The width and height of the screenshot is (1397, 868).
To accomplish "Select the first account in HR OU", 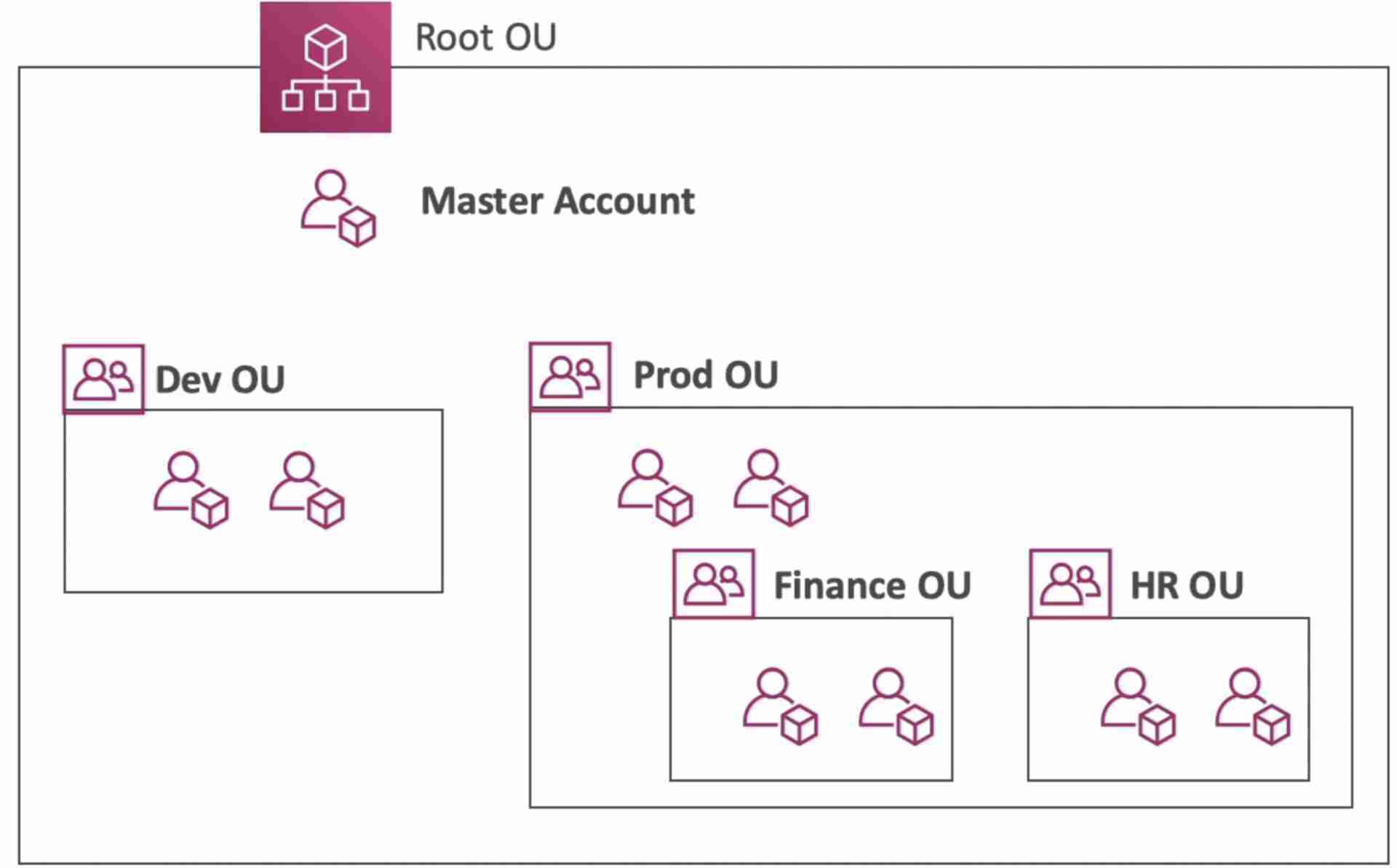I will tap(1138, 706).
